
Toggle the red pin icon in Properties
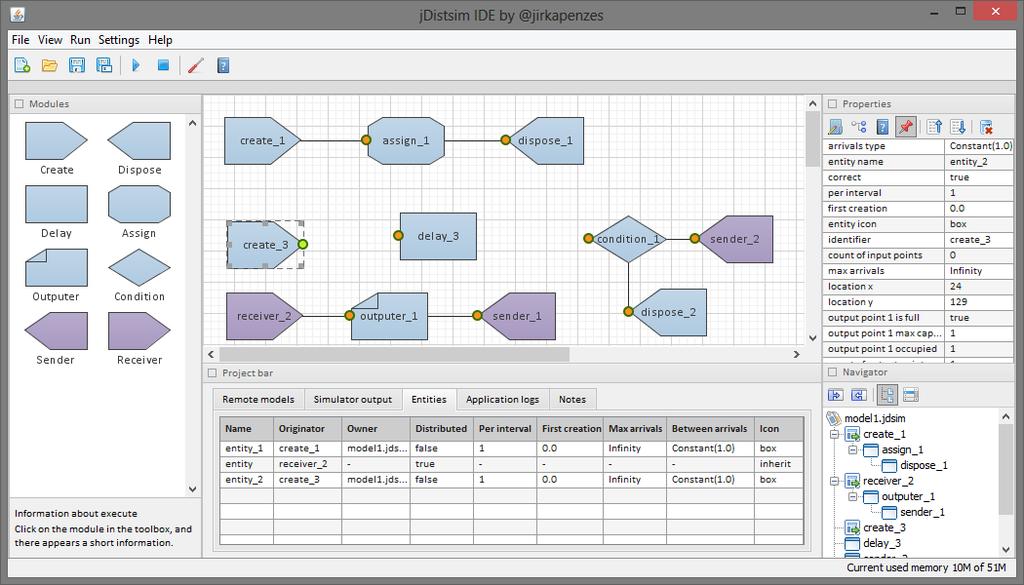coord(905,127)
